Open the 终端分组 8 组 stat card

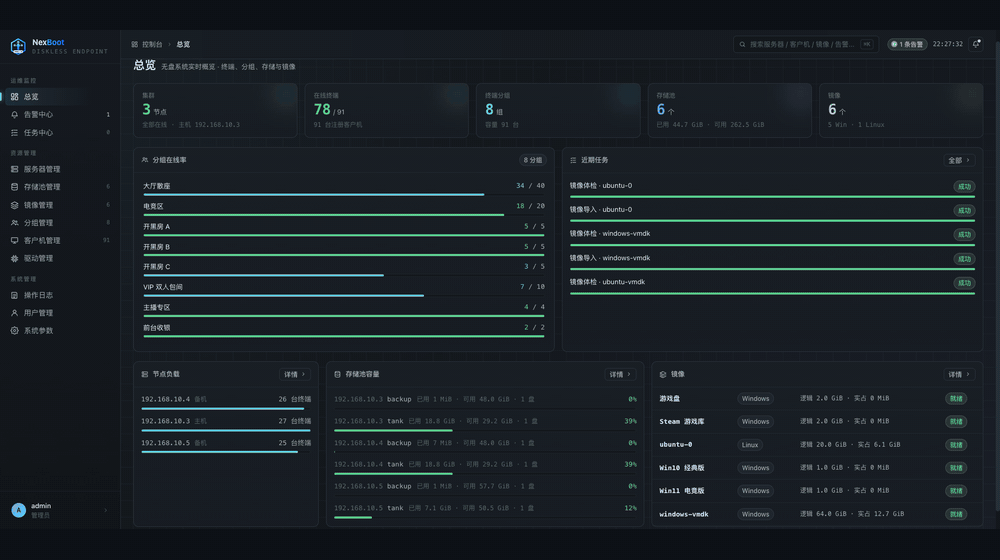[x=558, y=110]
